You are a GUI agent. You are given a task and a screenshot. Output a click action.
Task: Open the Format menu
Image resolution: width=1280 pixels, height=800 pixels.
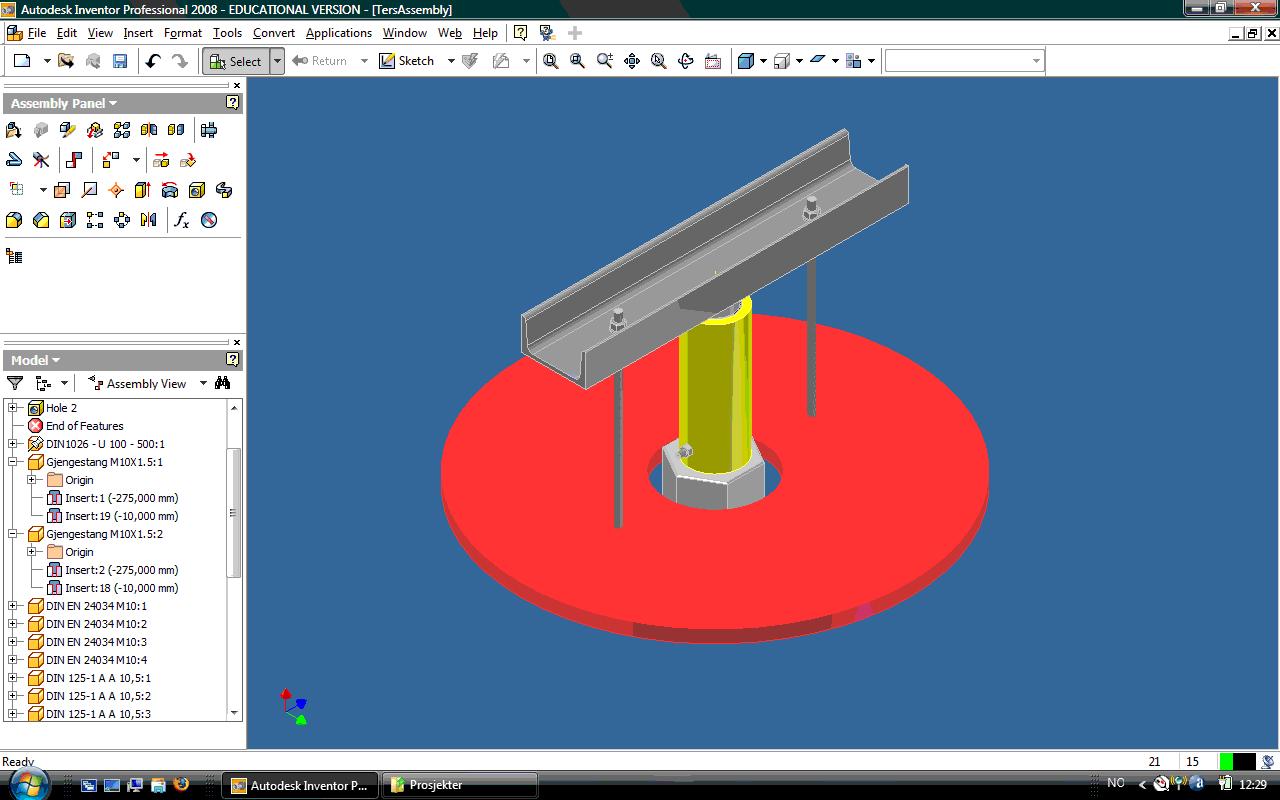point(183,33)
